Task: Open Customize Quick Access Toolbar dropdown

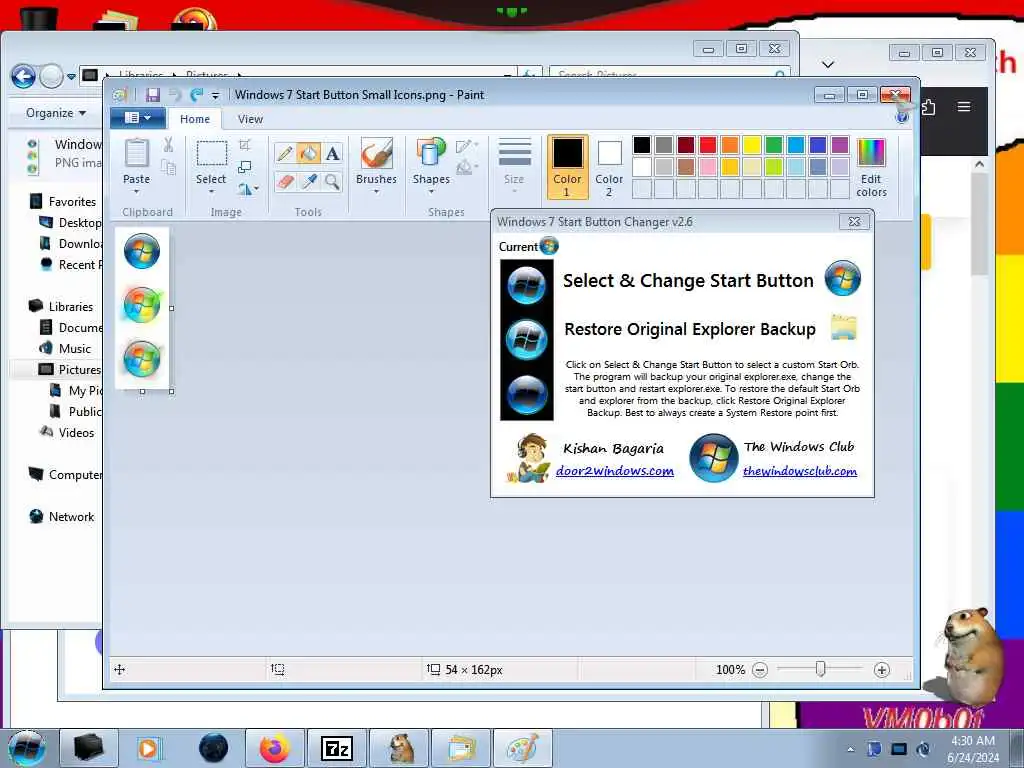Action: coord(216,95)
